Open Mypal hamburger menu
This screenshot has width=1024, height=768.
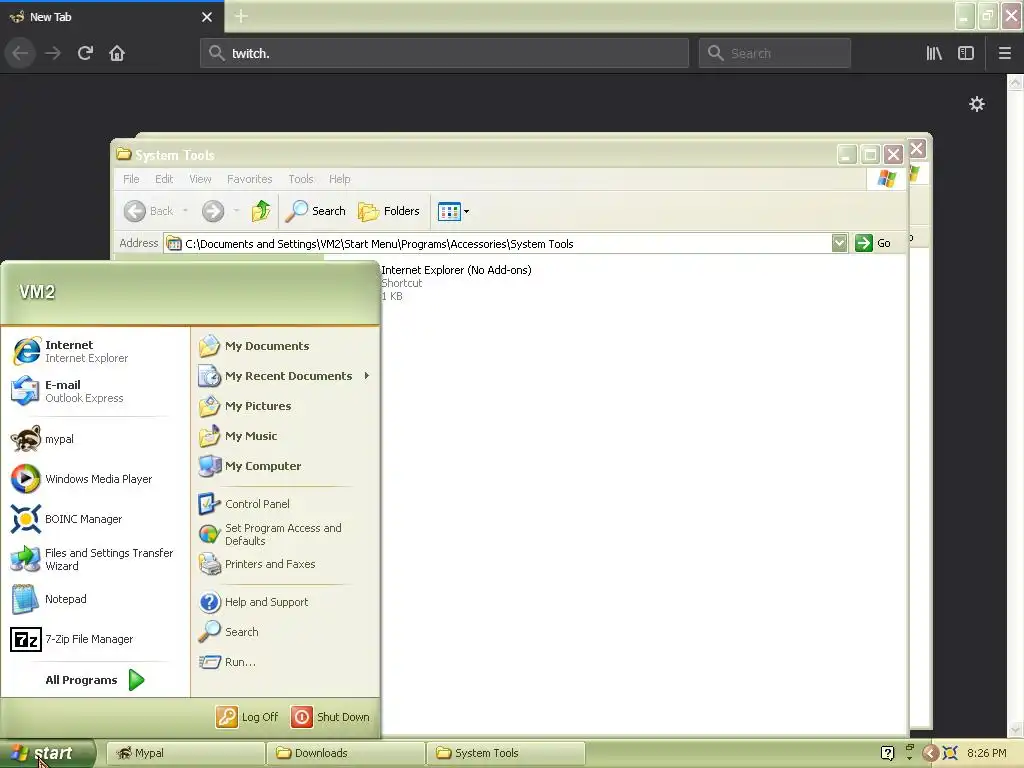coord(1004,53)
